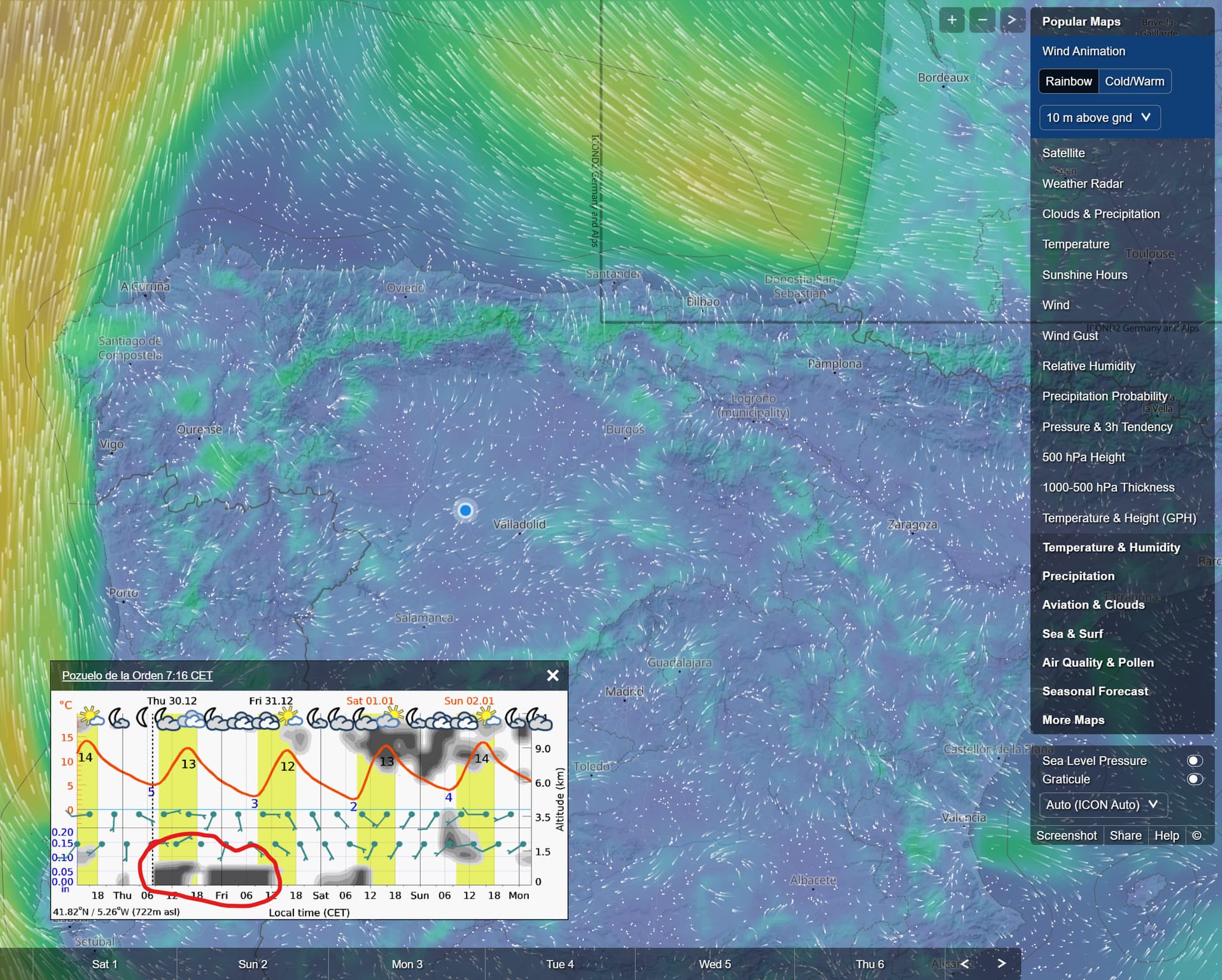Toggle the Sea Level Pressure switch

pos(1195,761)
